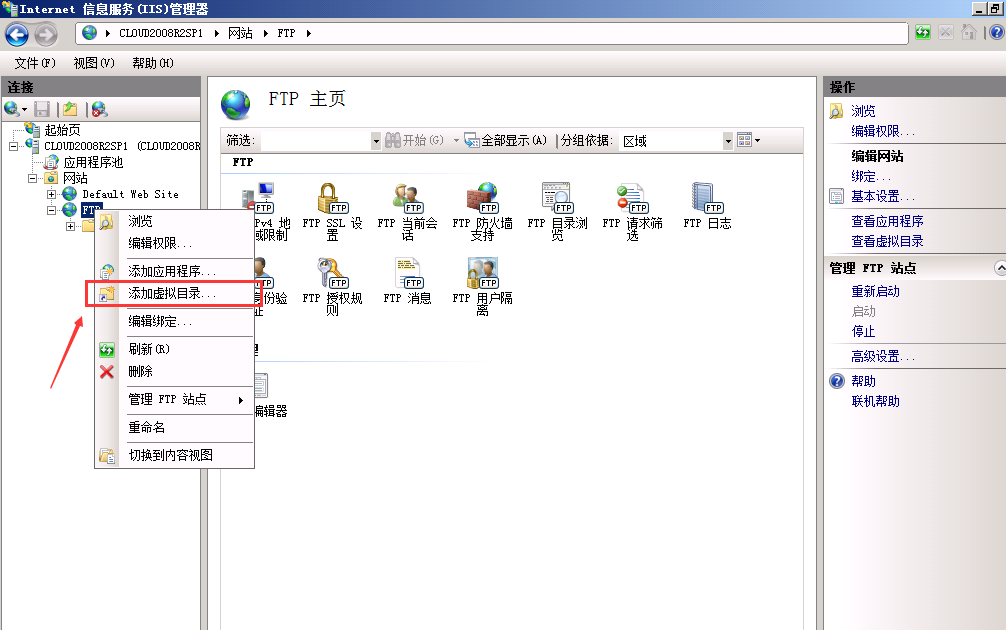Click the 网站 segment in address bar
This screenshot has height=630, width=1006.
point(241,33)
